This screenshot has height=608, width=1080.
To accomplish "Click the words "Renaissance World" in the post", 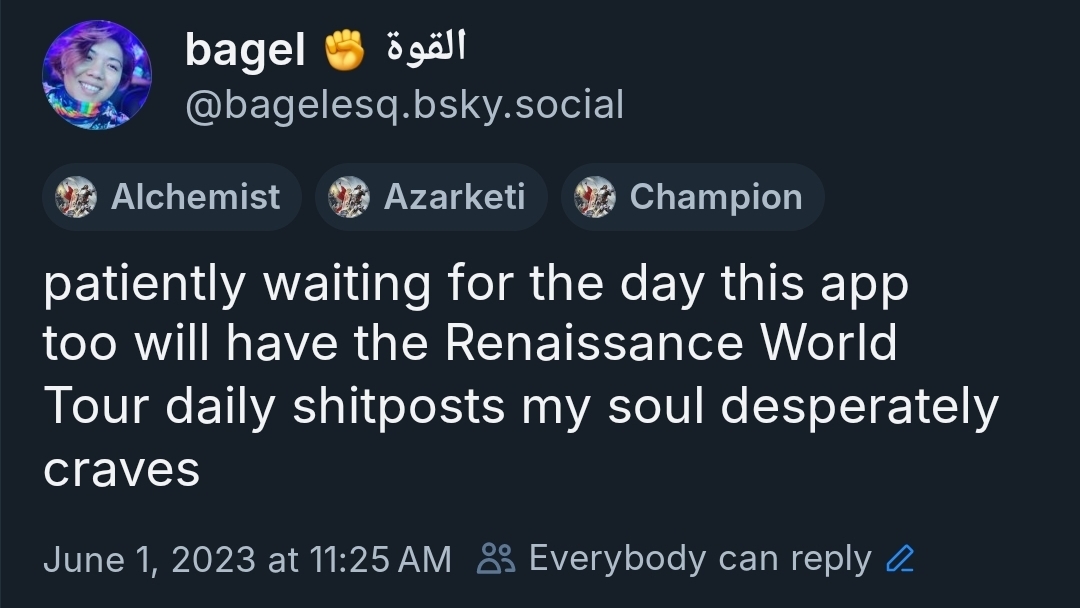I will pos(670,344).
